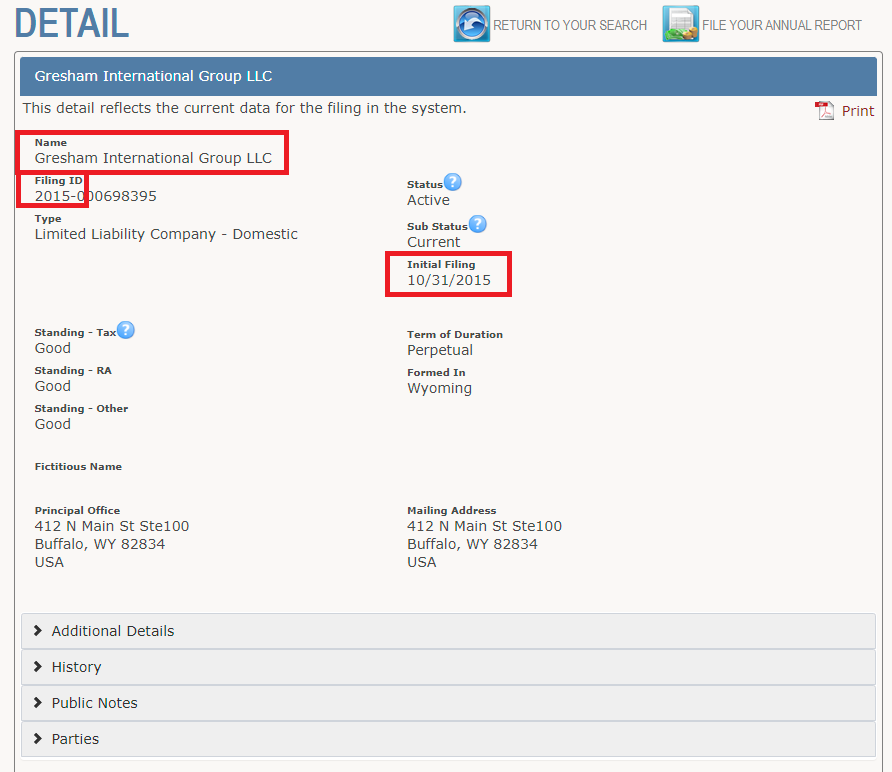The image size is (892, 772).
Task: Expand the Parties section
Action: (75, 739)
